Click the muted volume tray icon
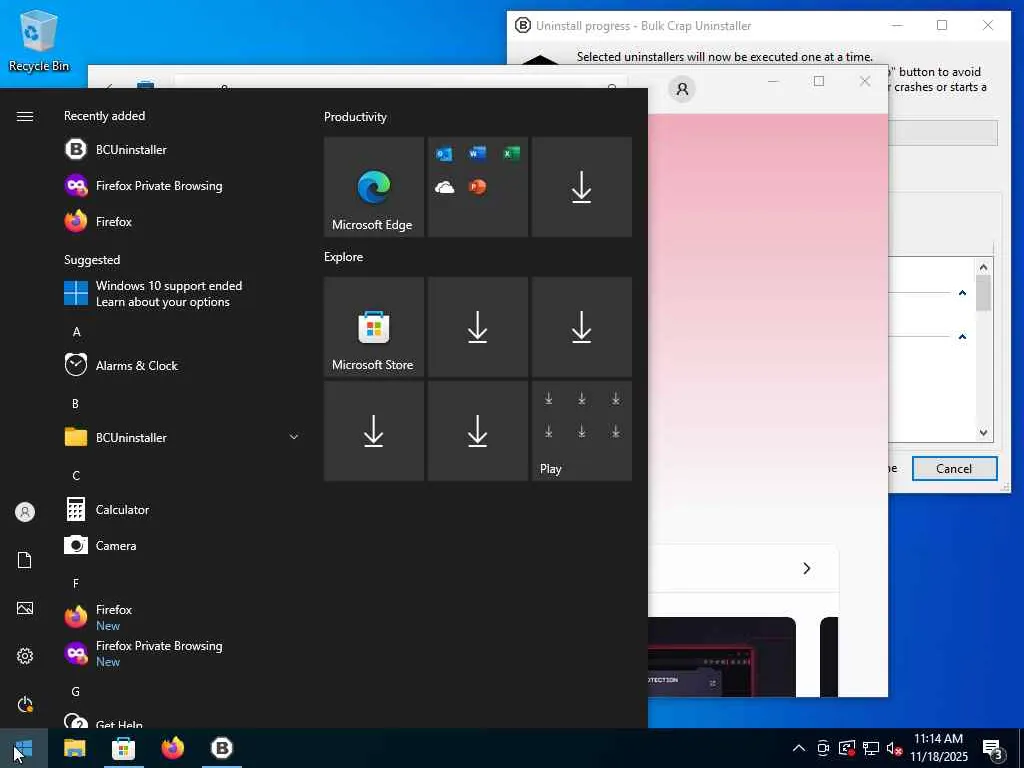 [x=894, y=748]
